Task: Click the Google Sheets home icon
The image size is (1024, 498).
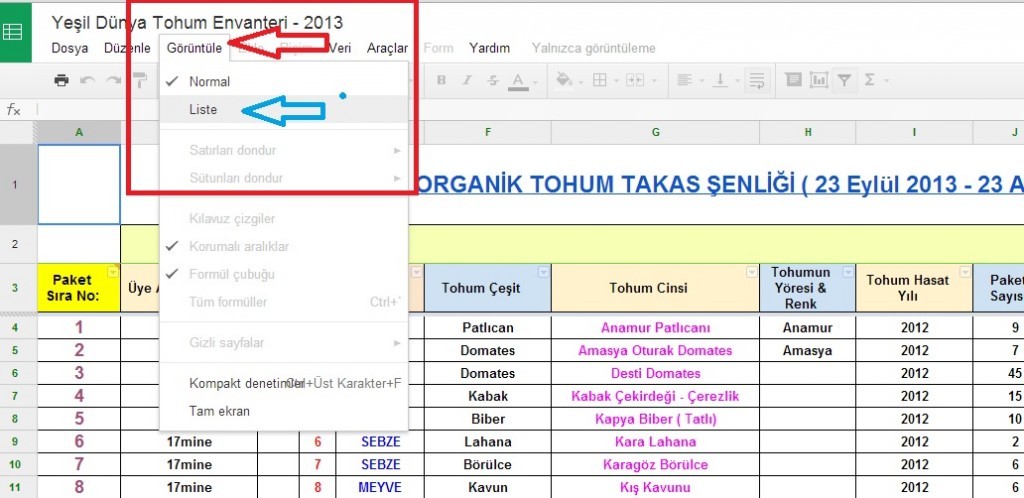Action: (16, 31)
